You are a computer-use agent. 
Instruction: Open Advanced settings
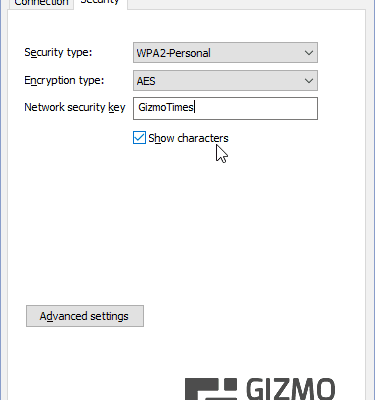click(x=85, y=316)
